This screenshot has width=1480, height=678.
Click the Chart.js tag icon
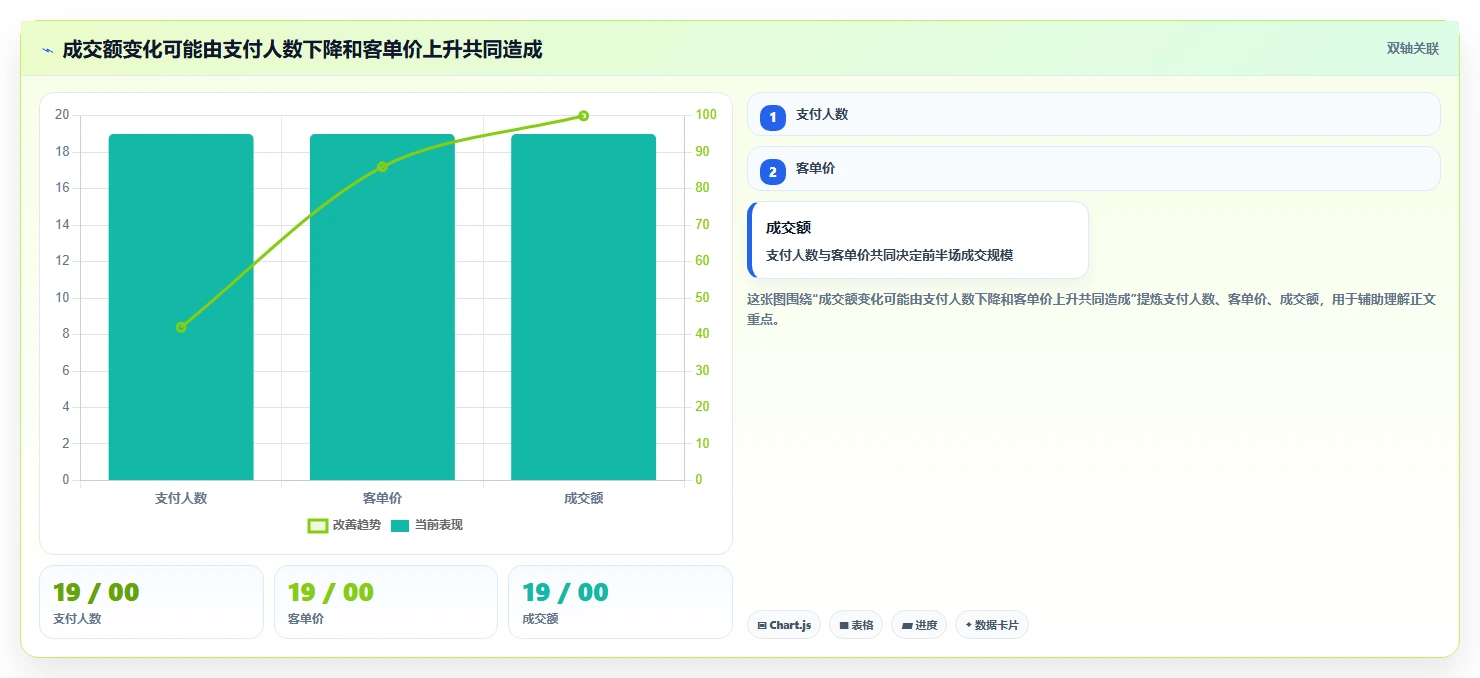(762, 625)
